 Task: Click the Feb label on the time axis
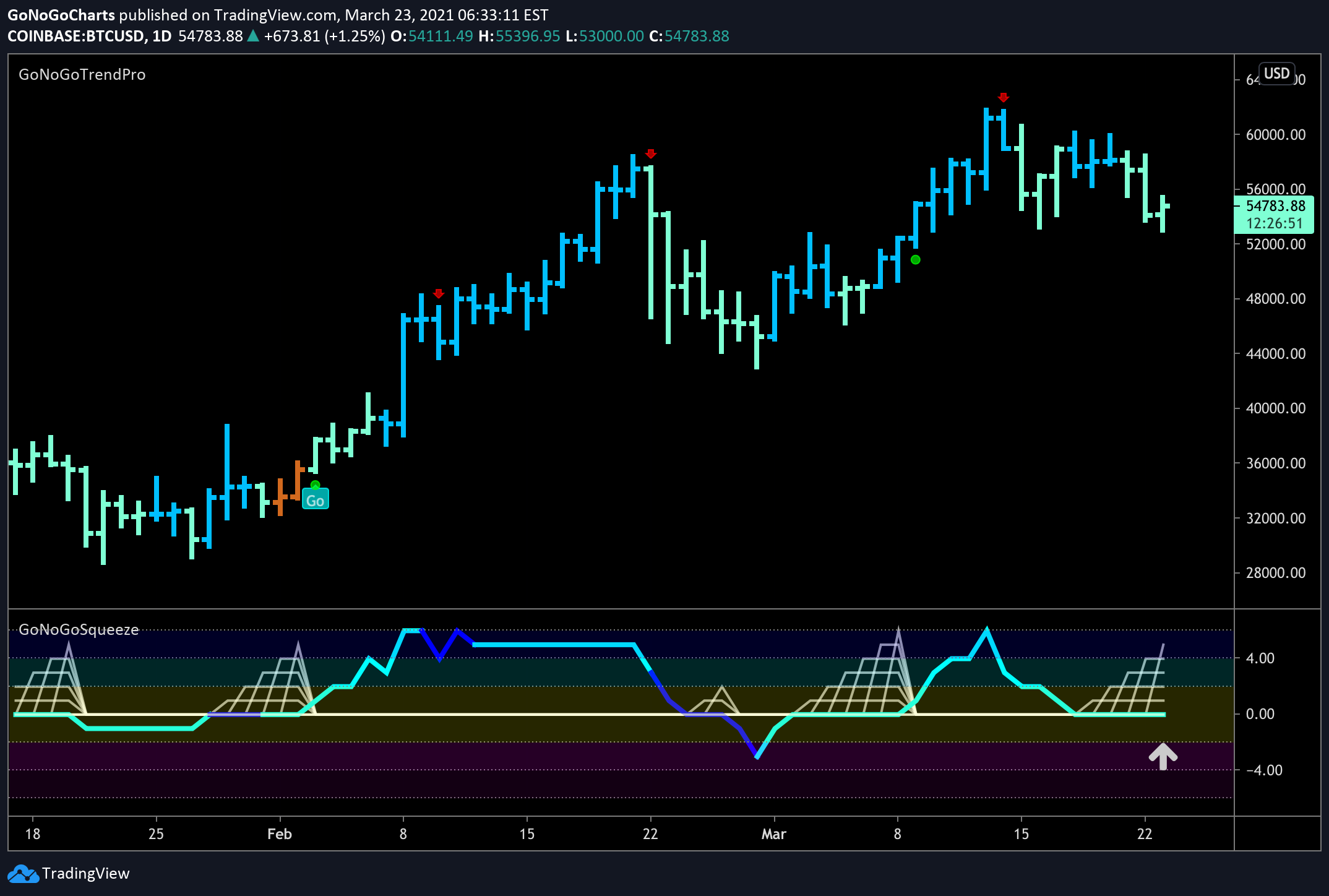pyautogui.click(x=280, y=834)
